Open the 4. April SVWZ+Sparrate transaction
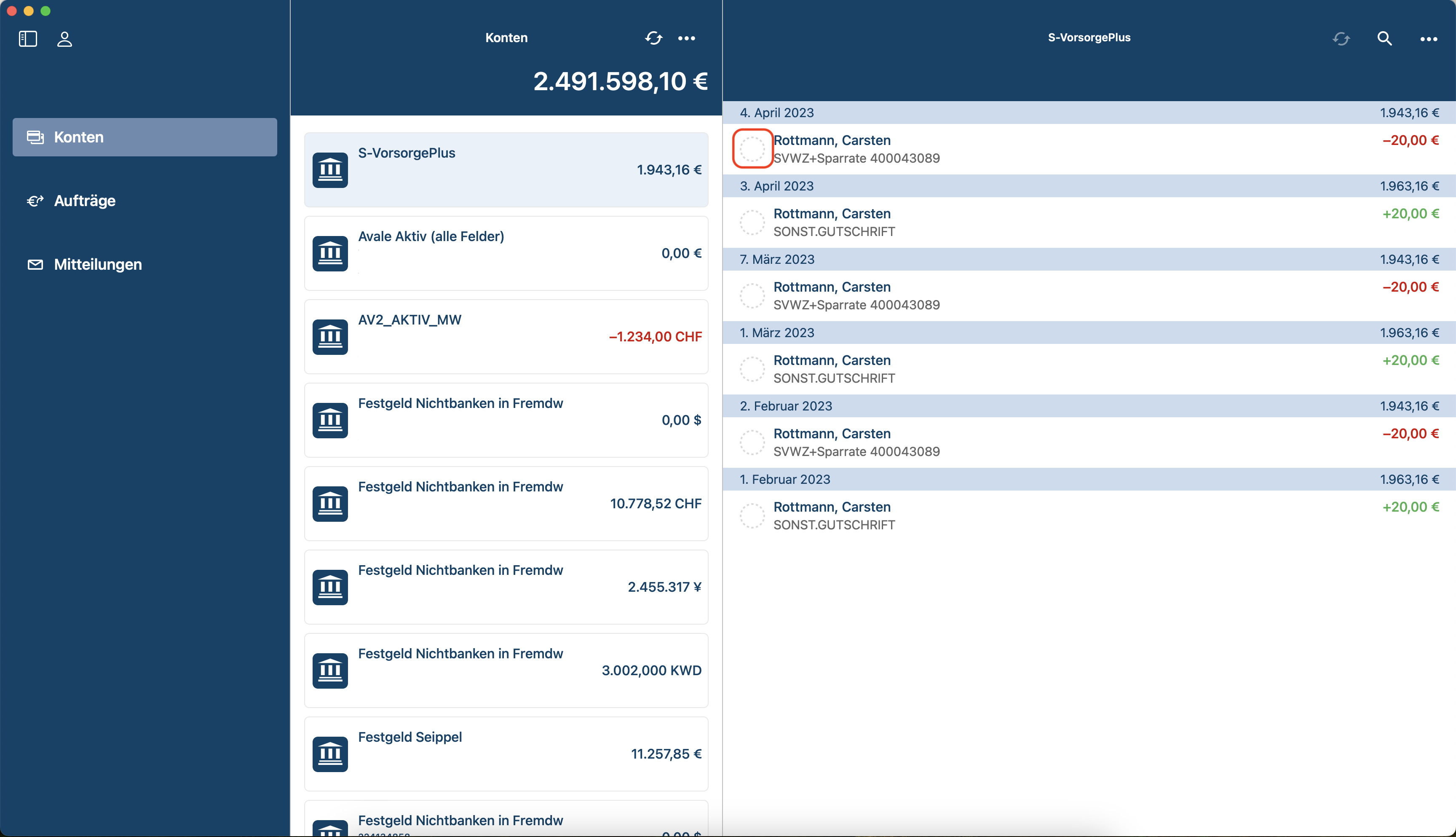The image size is (1456, 837). click(1089, 149)
